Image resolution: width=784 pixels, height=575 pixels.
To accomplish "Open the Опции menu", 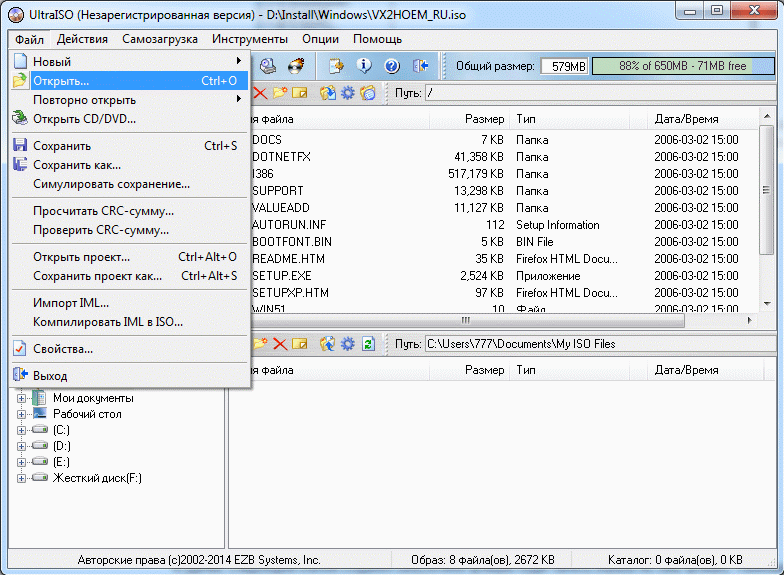I will coord(320,39).
